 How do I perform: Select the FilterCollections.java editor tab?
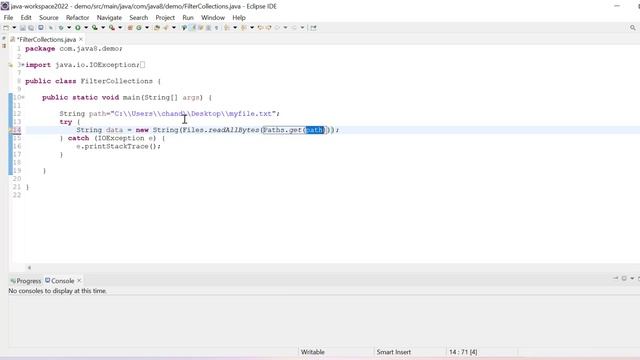(x=46, y=40)
